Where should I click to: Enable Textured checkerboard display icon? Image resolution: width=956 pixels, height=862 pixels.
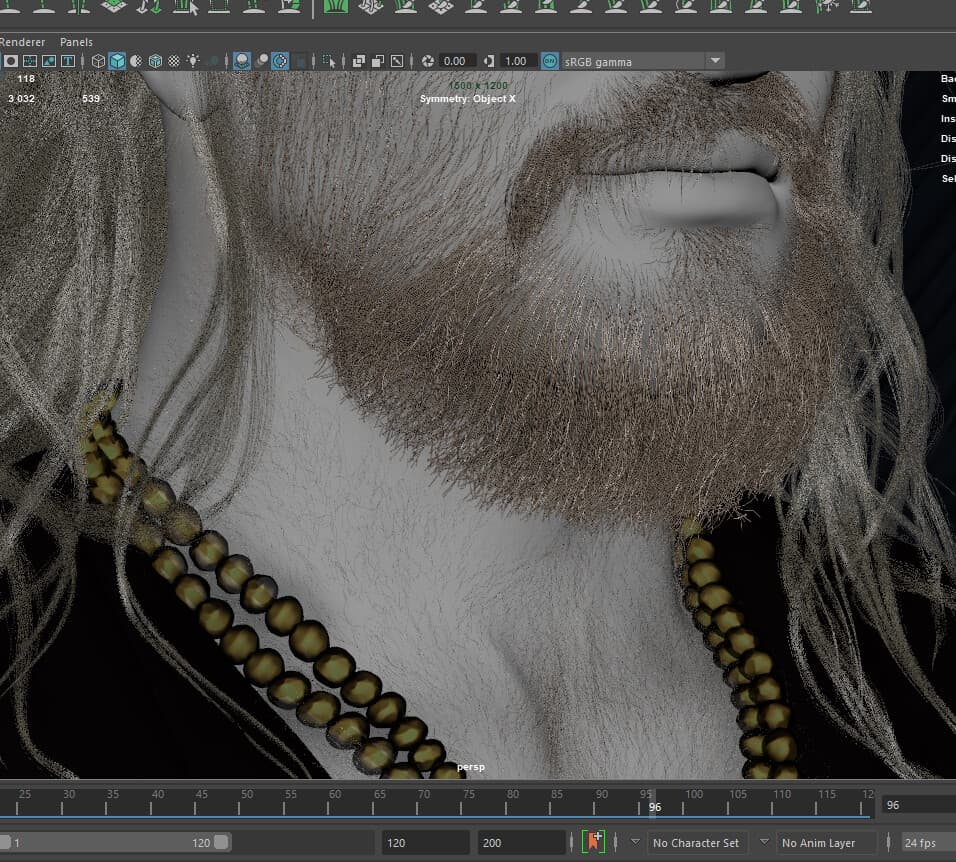click(x=174, y=61)
